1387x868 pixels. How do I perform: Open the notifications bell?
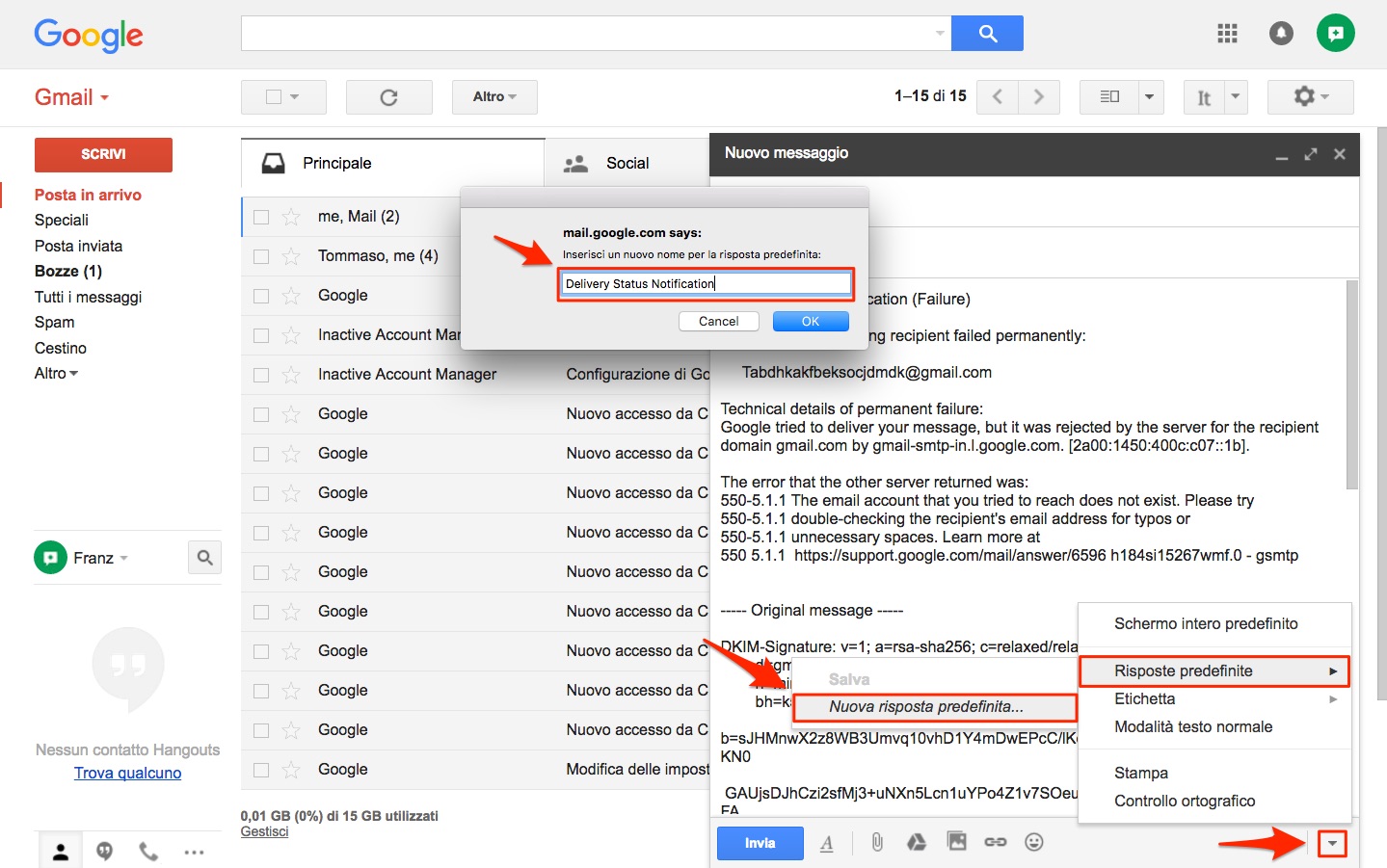[x=1281, y=34]
